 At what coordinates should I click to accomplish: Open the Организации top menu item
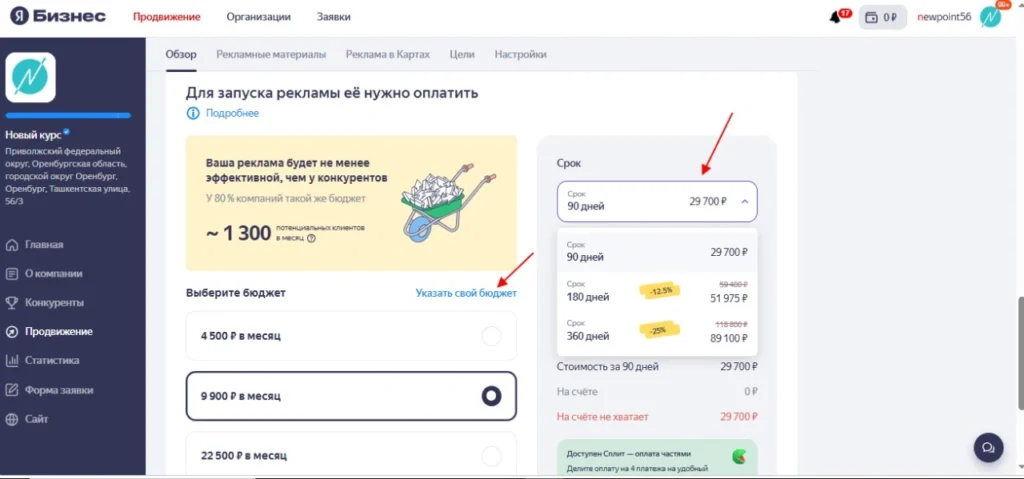(x=259, y=17)
